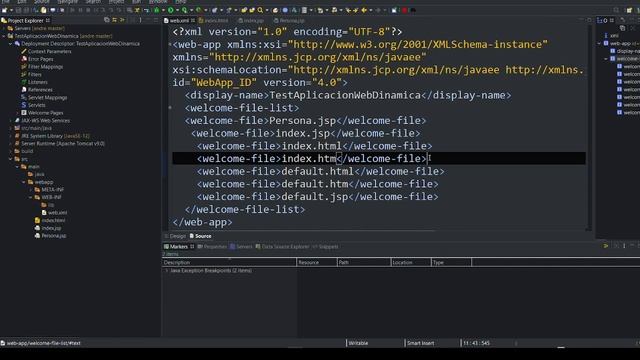The width and height of the screenshot is (640, 360).
Task: Open the Servers view tab
Action: (241, 247)
